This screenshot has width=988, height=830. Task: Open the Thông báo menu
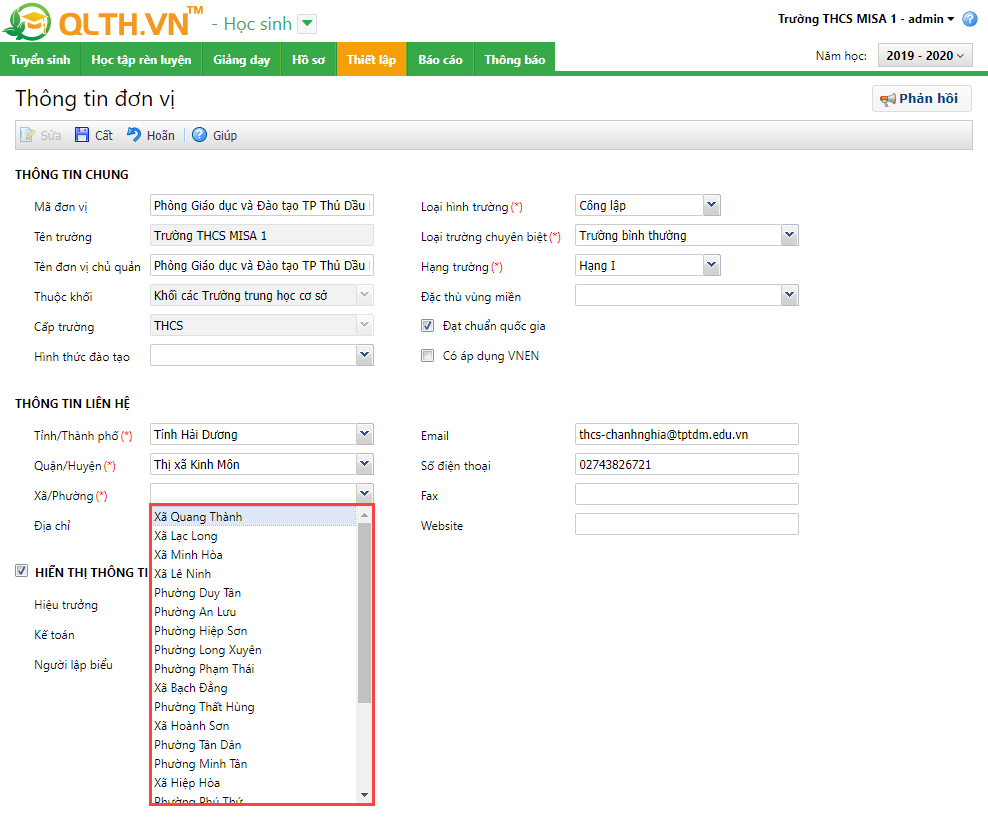[515, 60]
